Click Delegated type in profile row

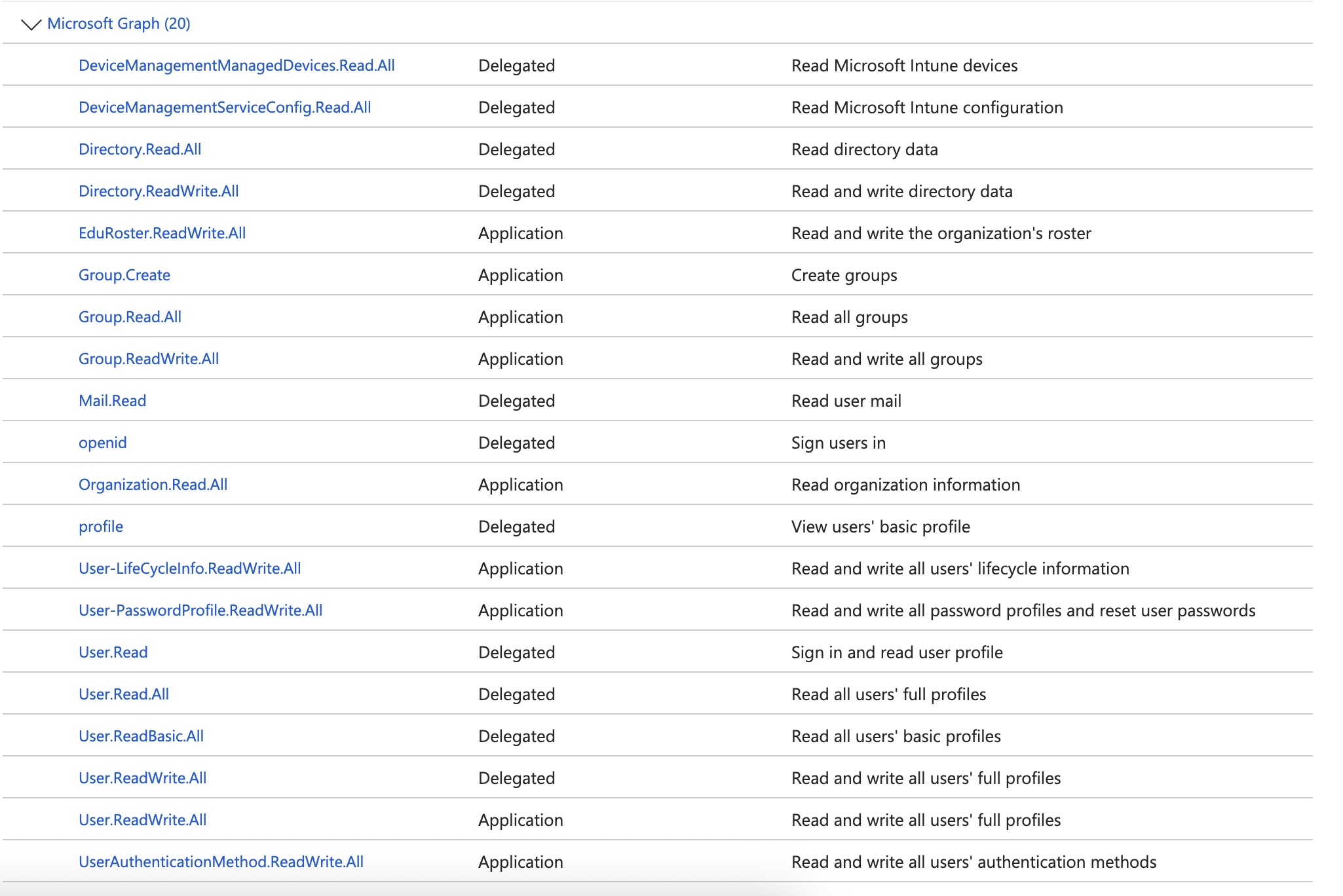point(516,527)
